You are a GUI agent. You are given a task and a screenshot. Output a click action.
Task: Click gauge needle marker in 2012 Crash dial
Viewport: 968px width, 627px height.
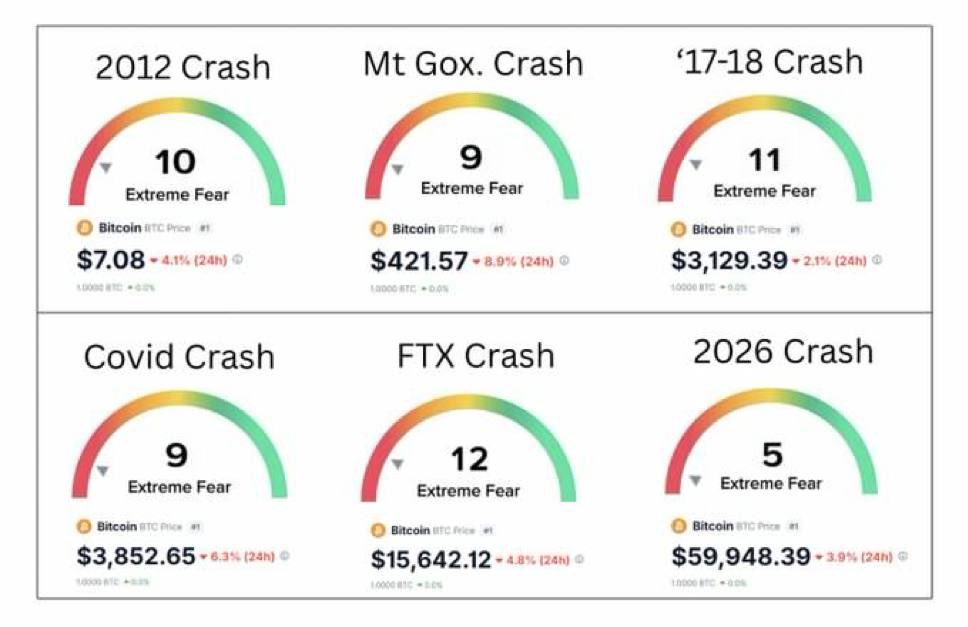pos(106,168)
